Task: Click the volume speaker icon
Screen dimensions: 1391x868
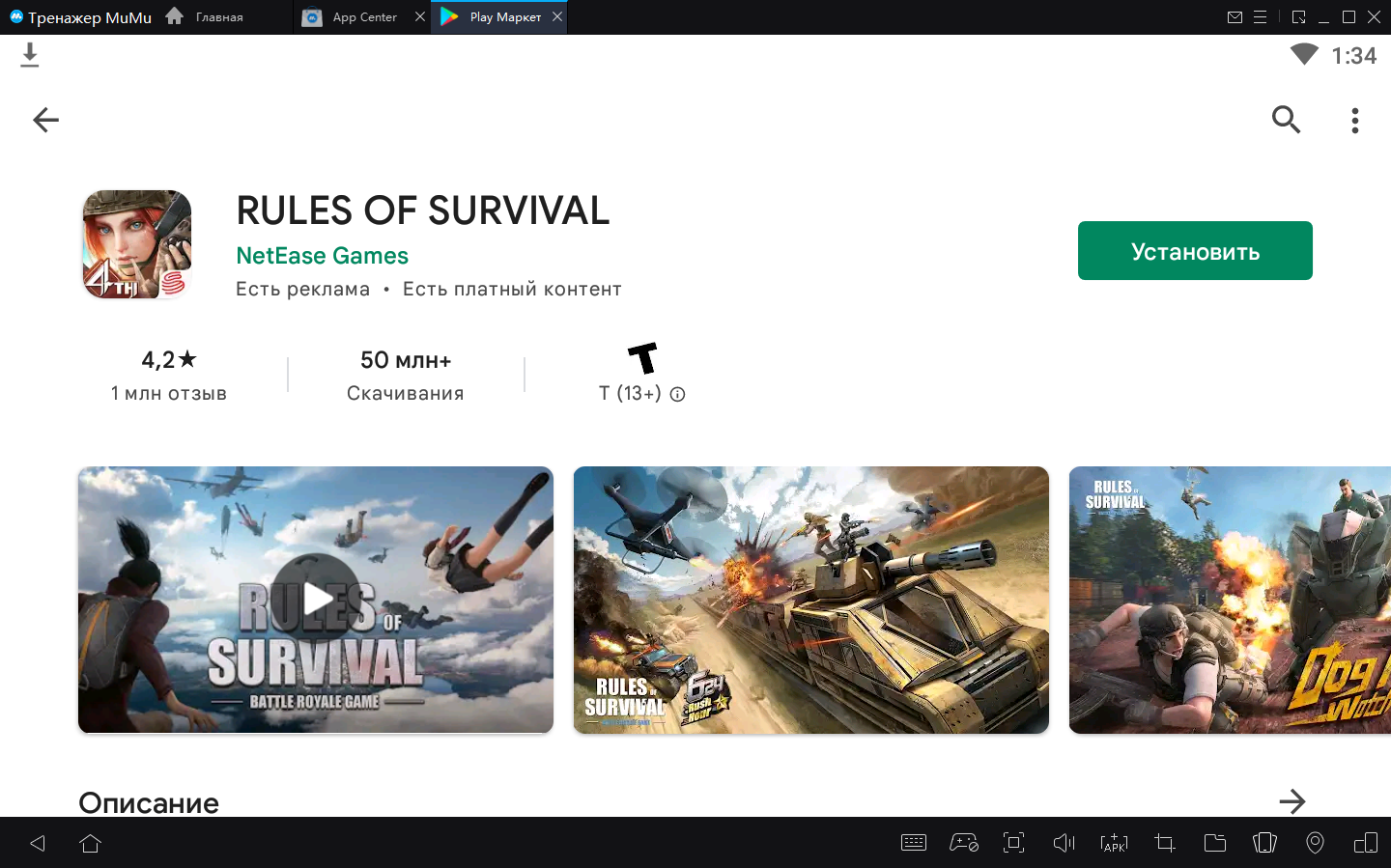Action: [1064, 843]
